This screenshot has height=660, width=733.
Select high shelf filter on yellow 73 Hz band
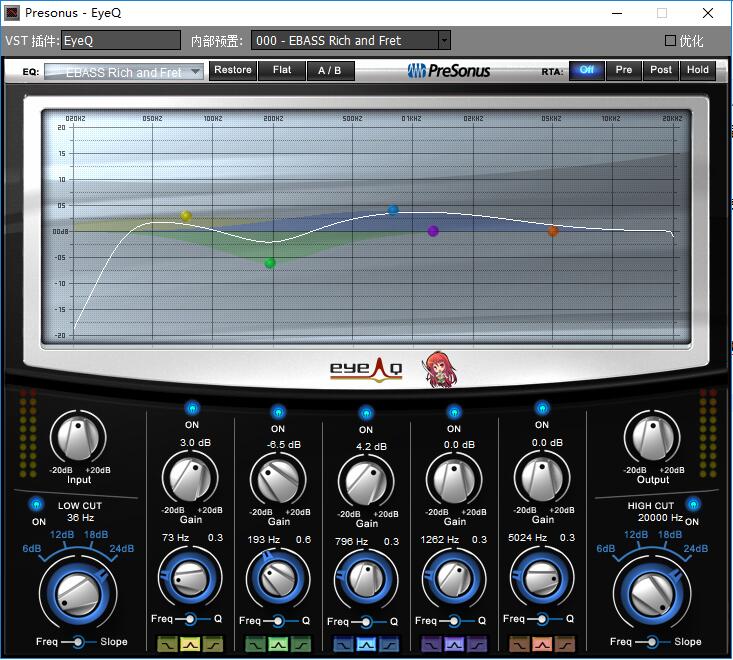coord(213,645)
